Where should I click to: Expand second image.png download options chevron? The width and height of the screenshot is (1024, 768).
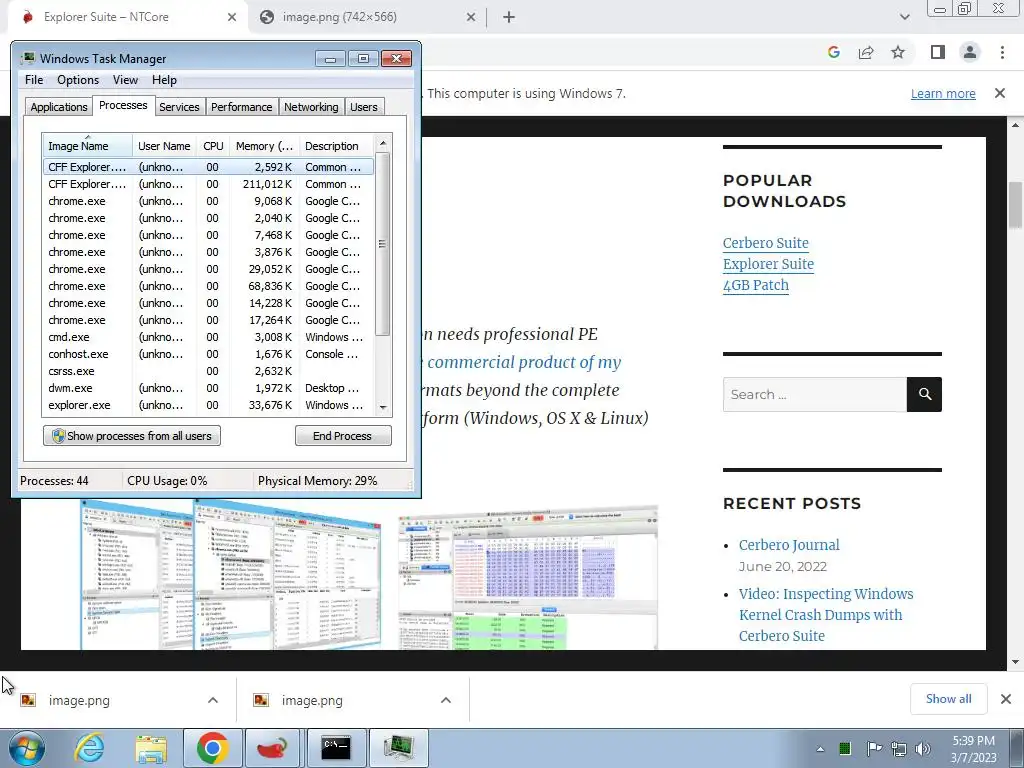(446, 700)
